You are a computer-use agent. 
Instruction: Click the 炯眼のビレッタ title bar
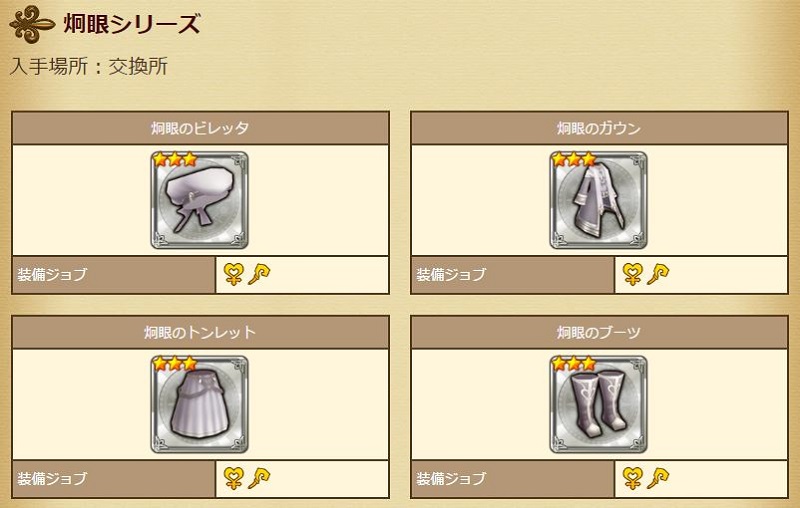[201, 128]
